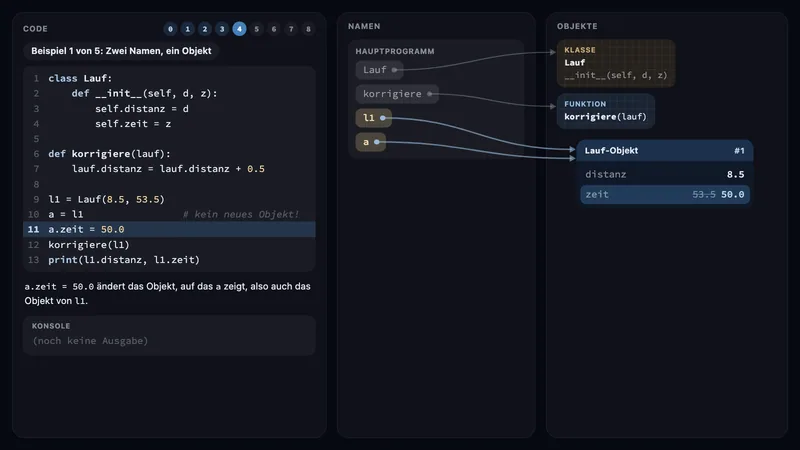Select the 'a' name chip
The width and height of the screenshot is (800, 450).
[x=370, y=142]
